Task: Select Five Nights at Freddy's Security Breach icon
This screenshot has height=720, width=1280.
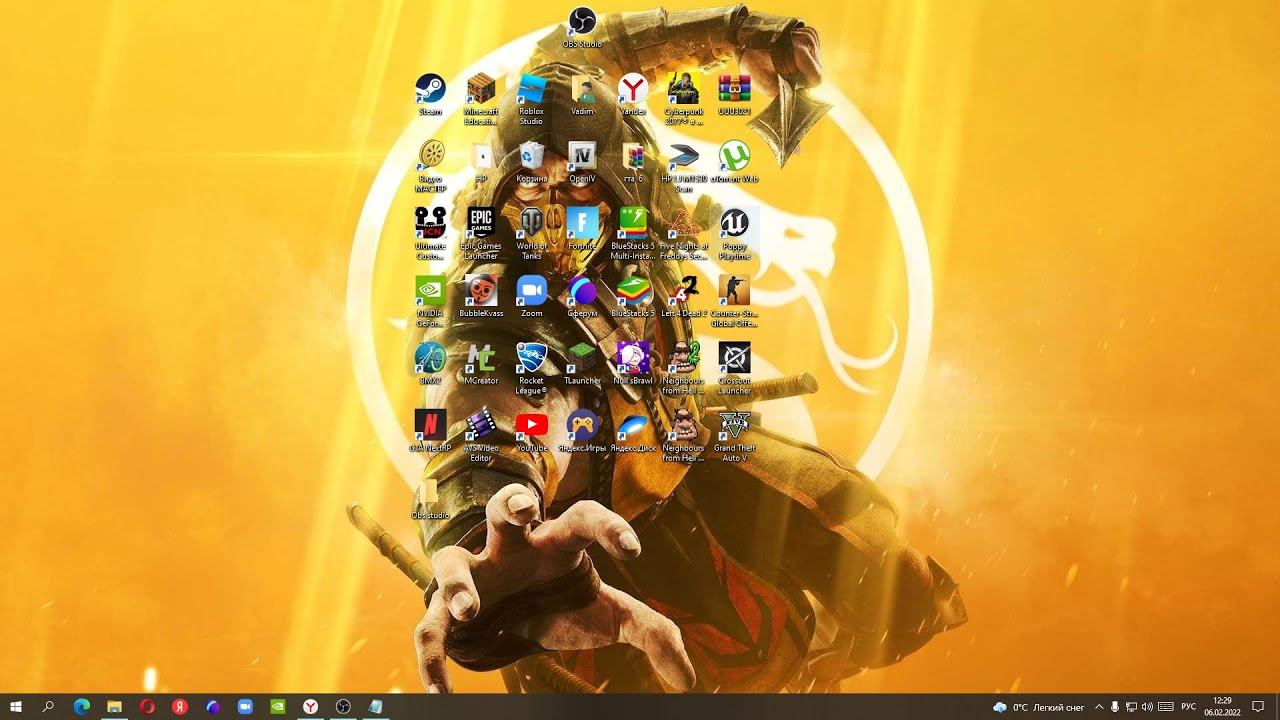Action: coord(684,233)
